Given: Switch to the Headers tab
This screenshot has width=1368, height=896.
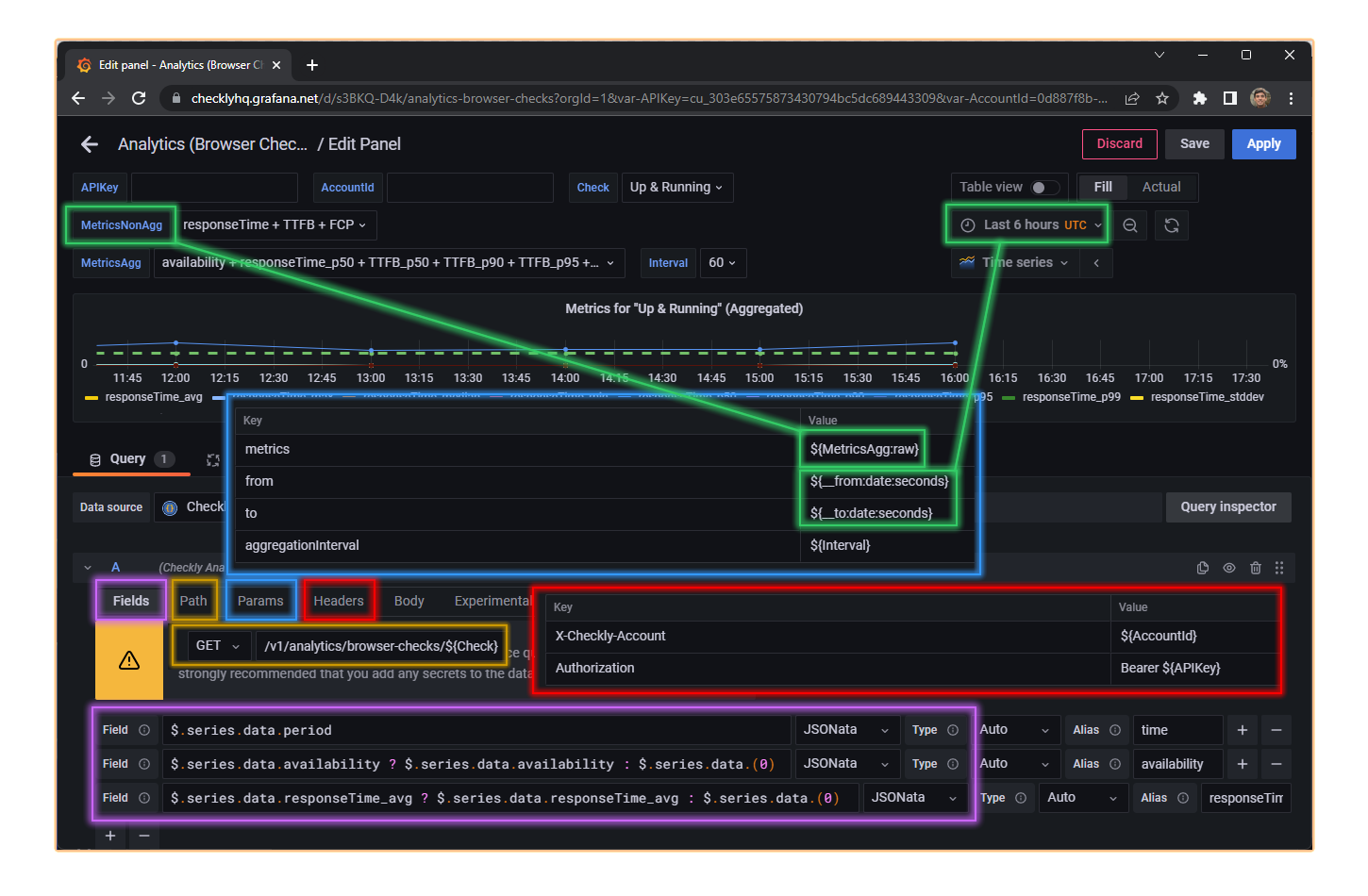Looking at the screenshot, I should click(x=338, y=600).
